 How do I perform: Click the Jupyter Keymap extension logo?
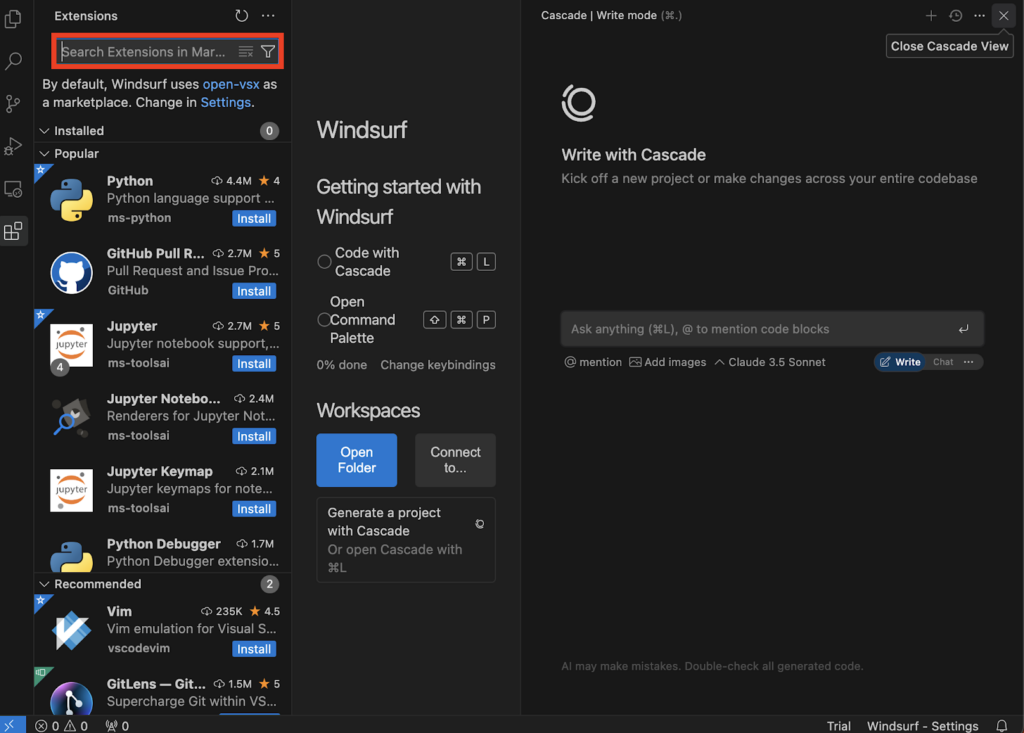coord(71,490)
